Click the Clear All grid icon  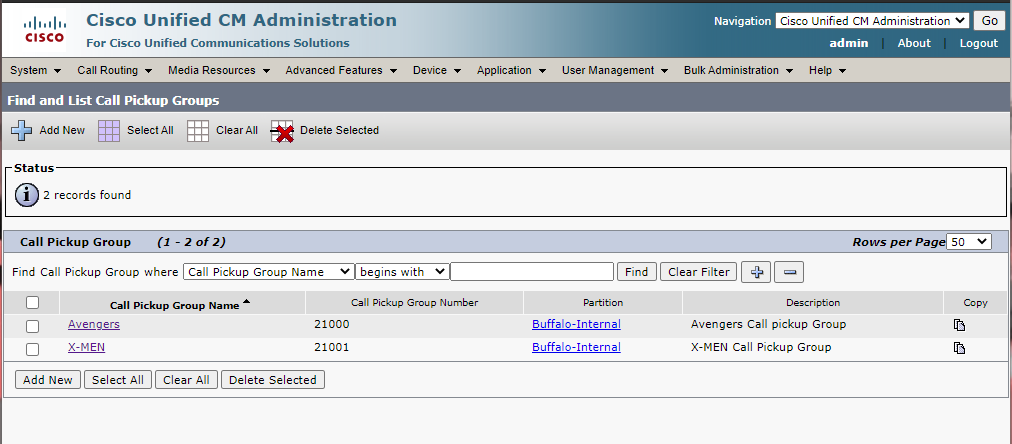click(x=198, y=130)
